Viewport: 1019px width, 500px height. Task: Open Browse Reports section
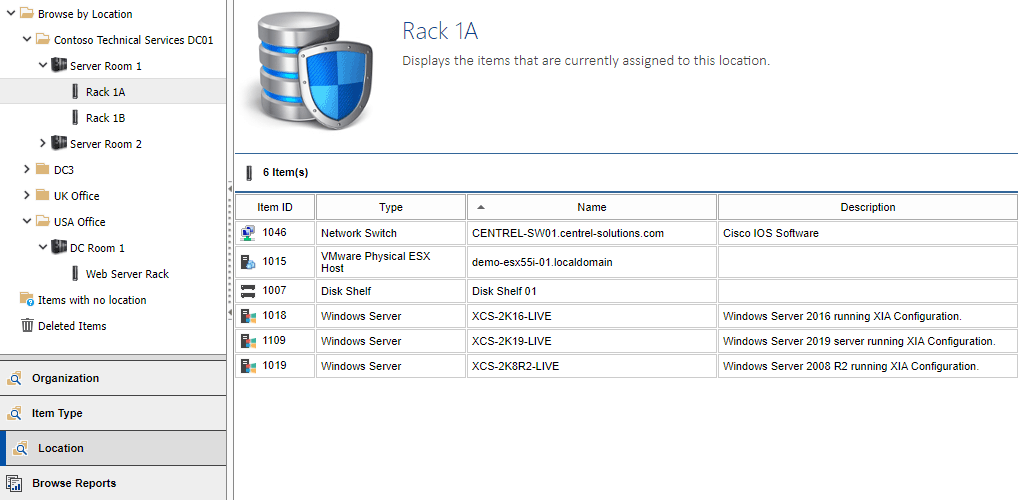(x=73, y=483)
